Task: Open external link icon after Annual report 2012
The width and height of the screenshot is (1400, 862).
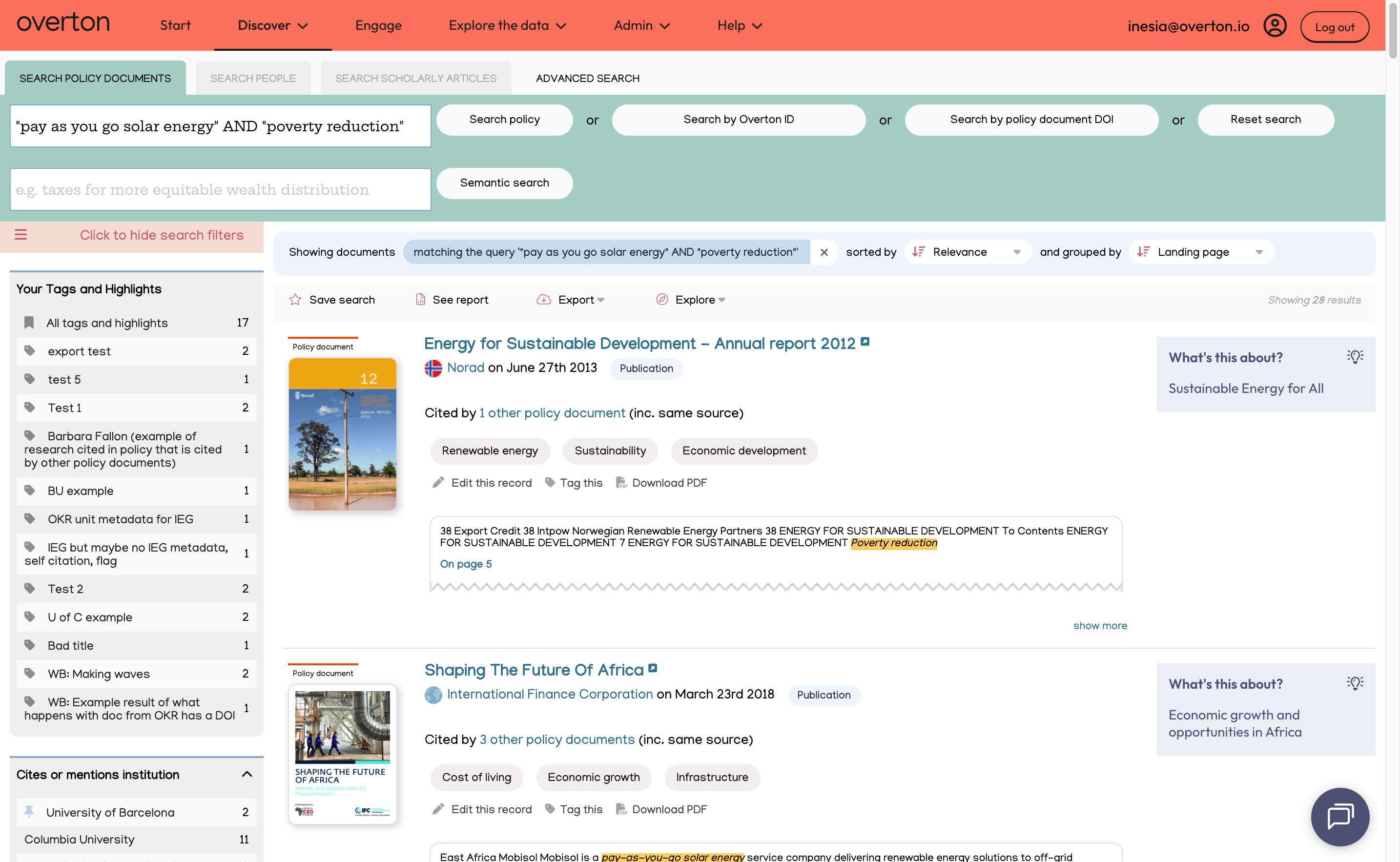Action: [x=865, y=342]
